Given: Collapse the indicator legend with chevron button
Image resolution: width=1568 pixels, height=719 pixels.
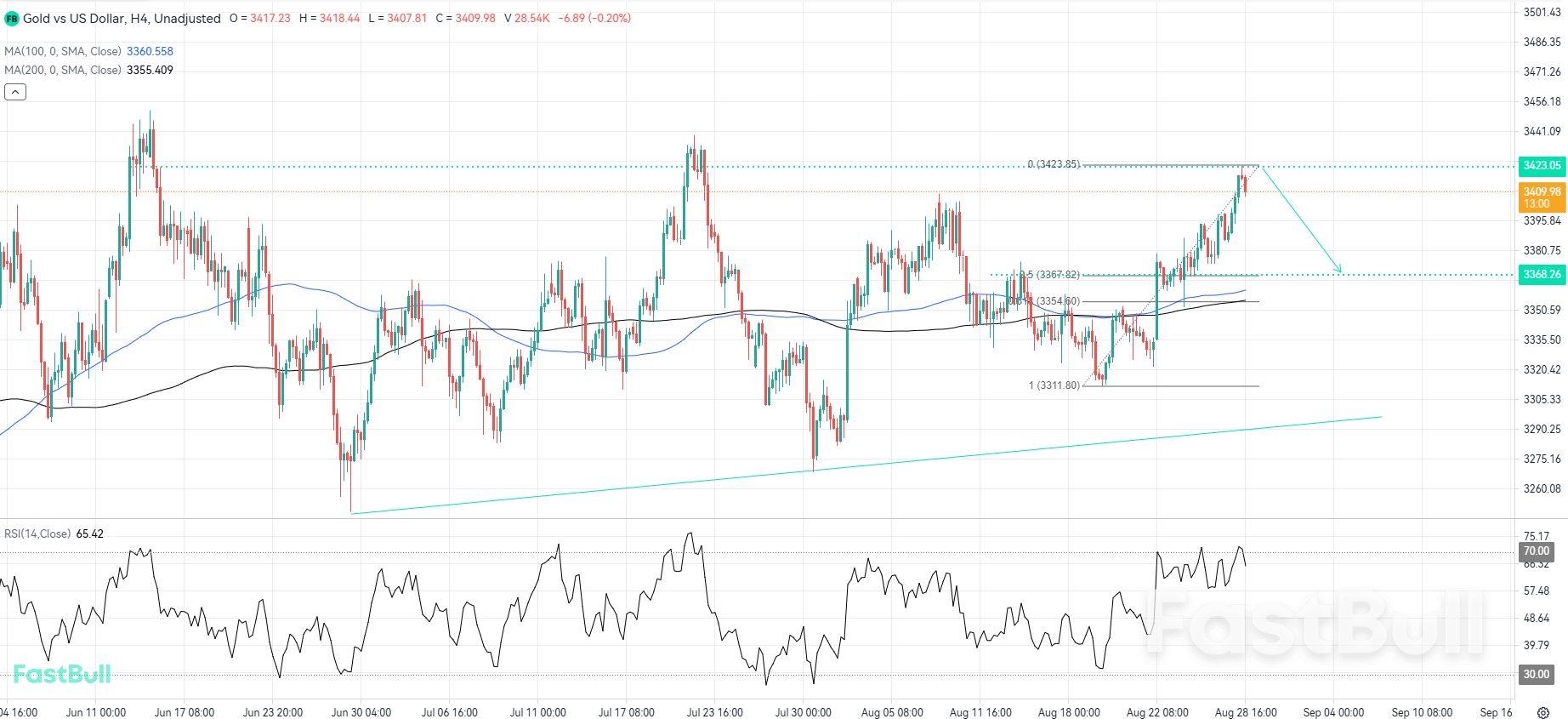Looking at the screenshot, I should pyautogui.click(x=15, y=92).
